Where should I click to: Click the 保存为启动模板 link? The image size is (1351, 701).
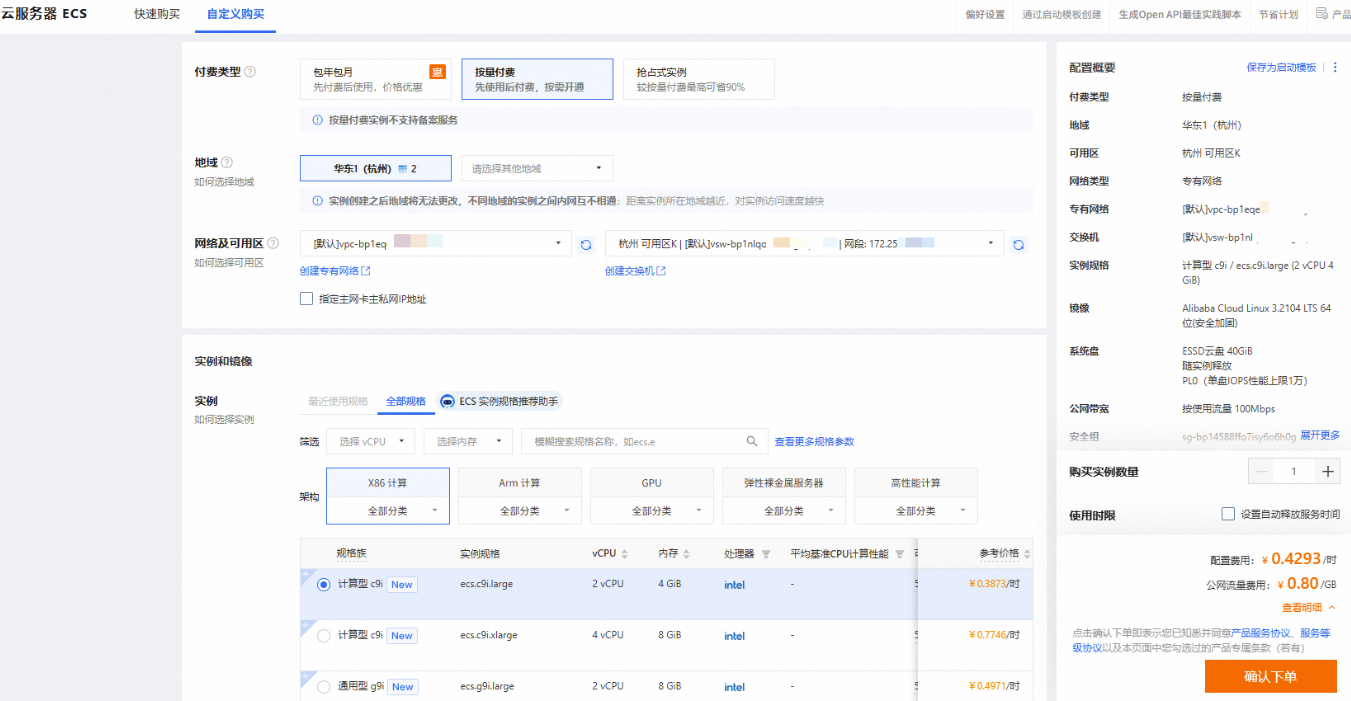coord(1281,67)
